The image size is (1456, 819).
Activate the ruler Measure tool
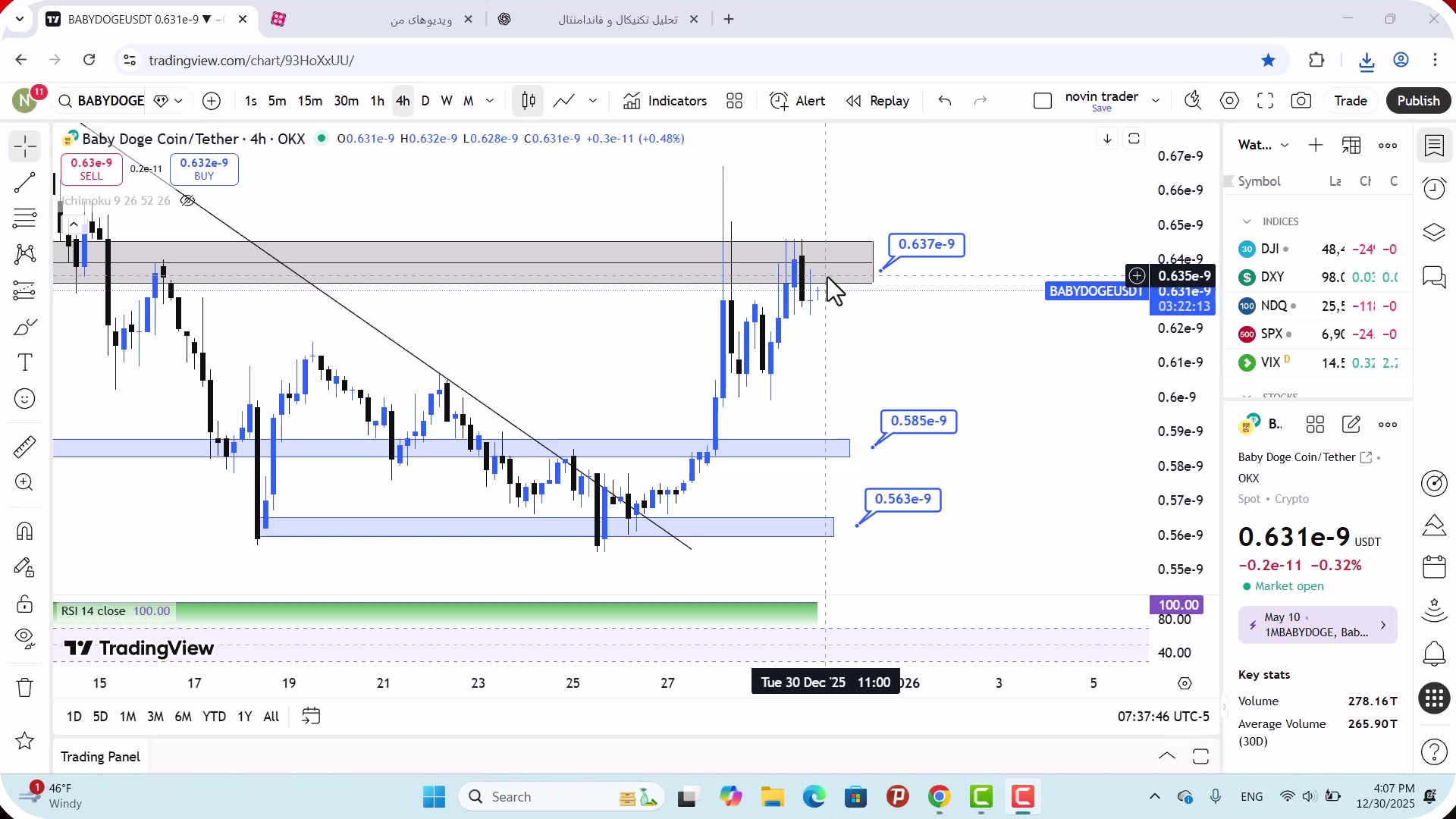click(24, 447)
